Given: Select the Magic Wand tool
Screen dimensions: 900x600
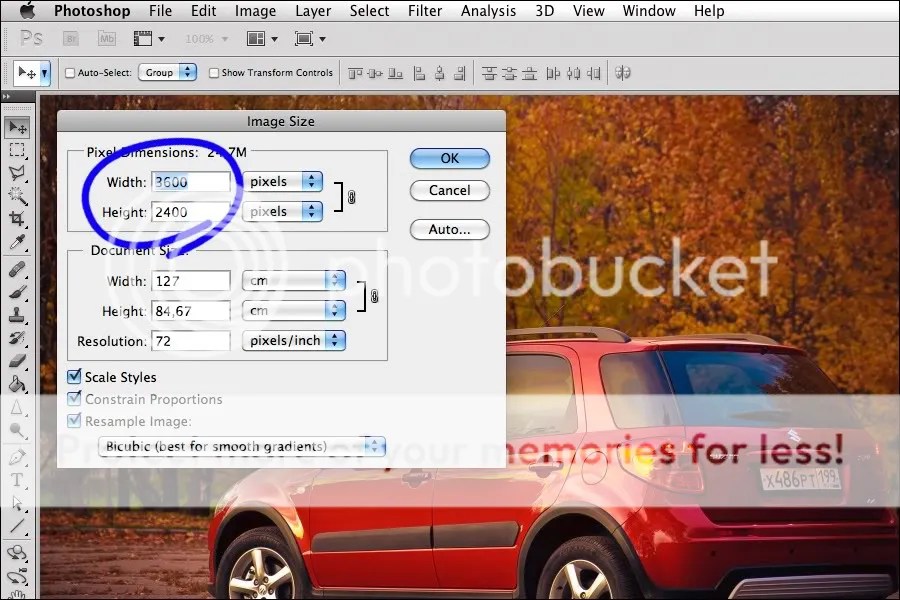Looking at the screenshot, I should pyautogui.click(x=17, y=196).
